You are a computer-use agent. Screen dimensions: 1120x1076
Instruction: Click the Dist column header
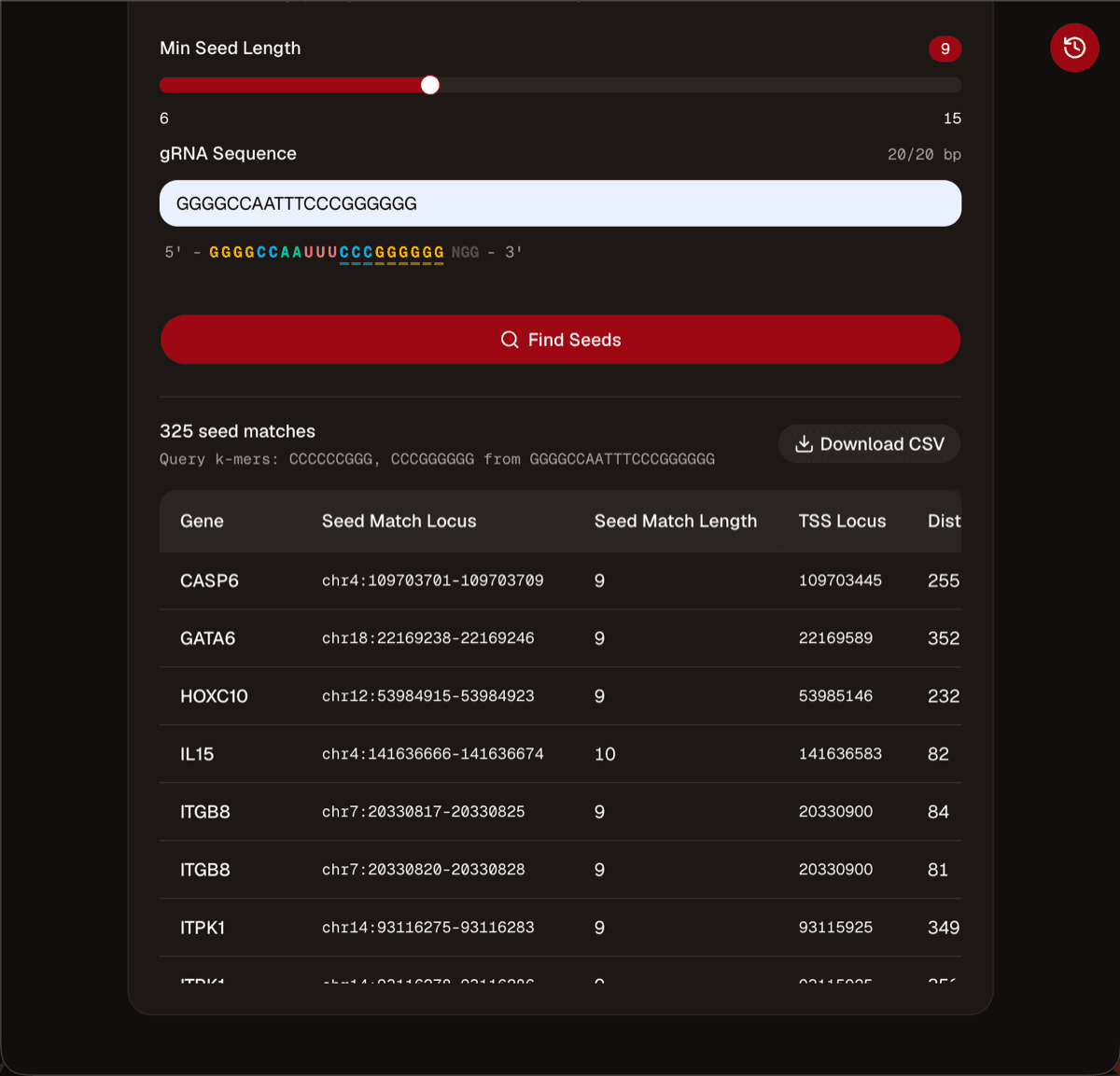coord(944,521)
